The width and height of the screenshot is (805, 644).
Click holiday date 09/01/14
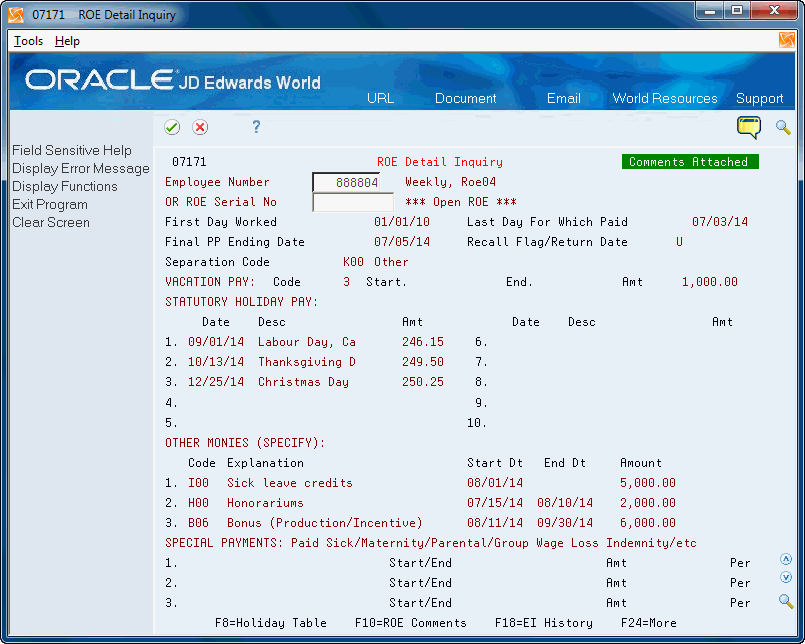(x=216, y=342)
